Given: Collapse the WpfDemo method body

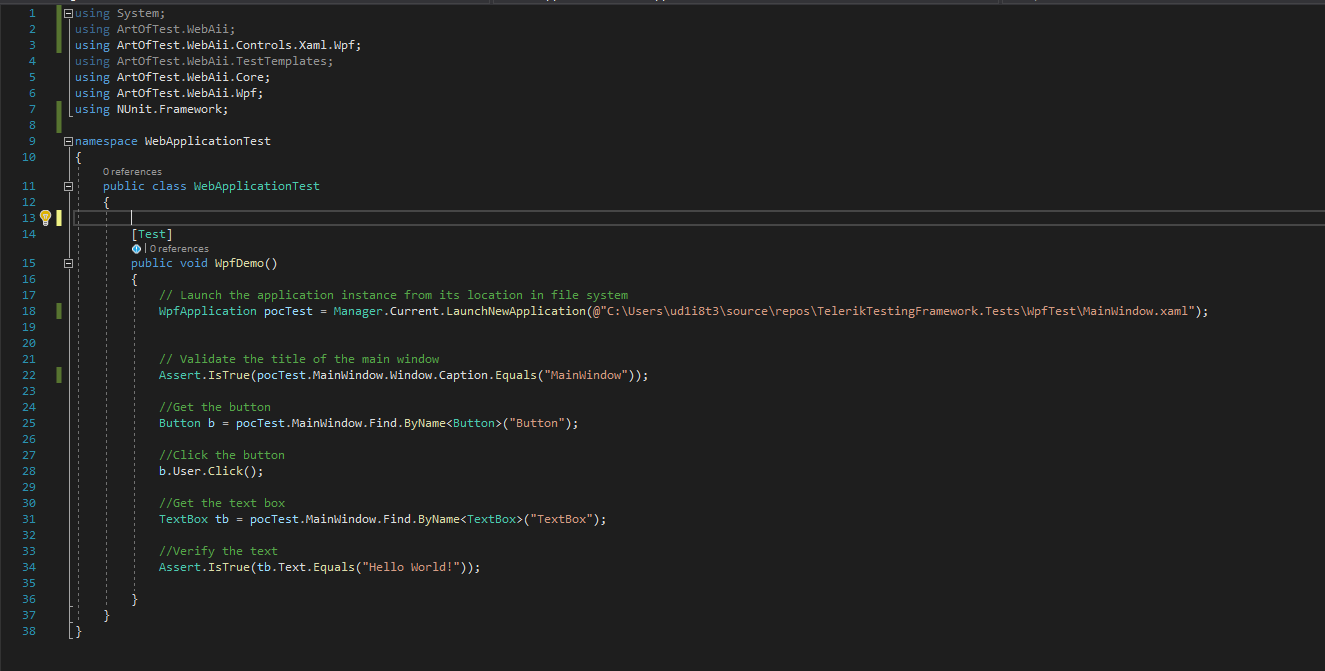Looking at the screenshot, I should coord(68,263).
